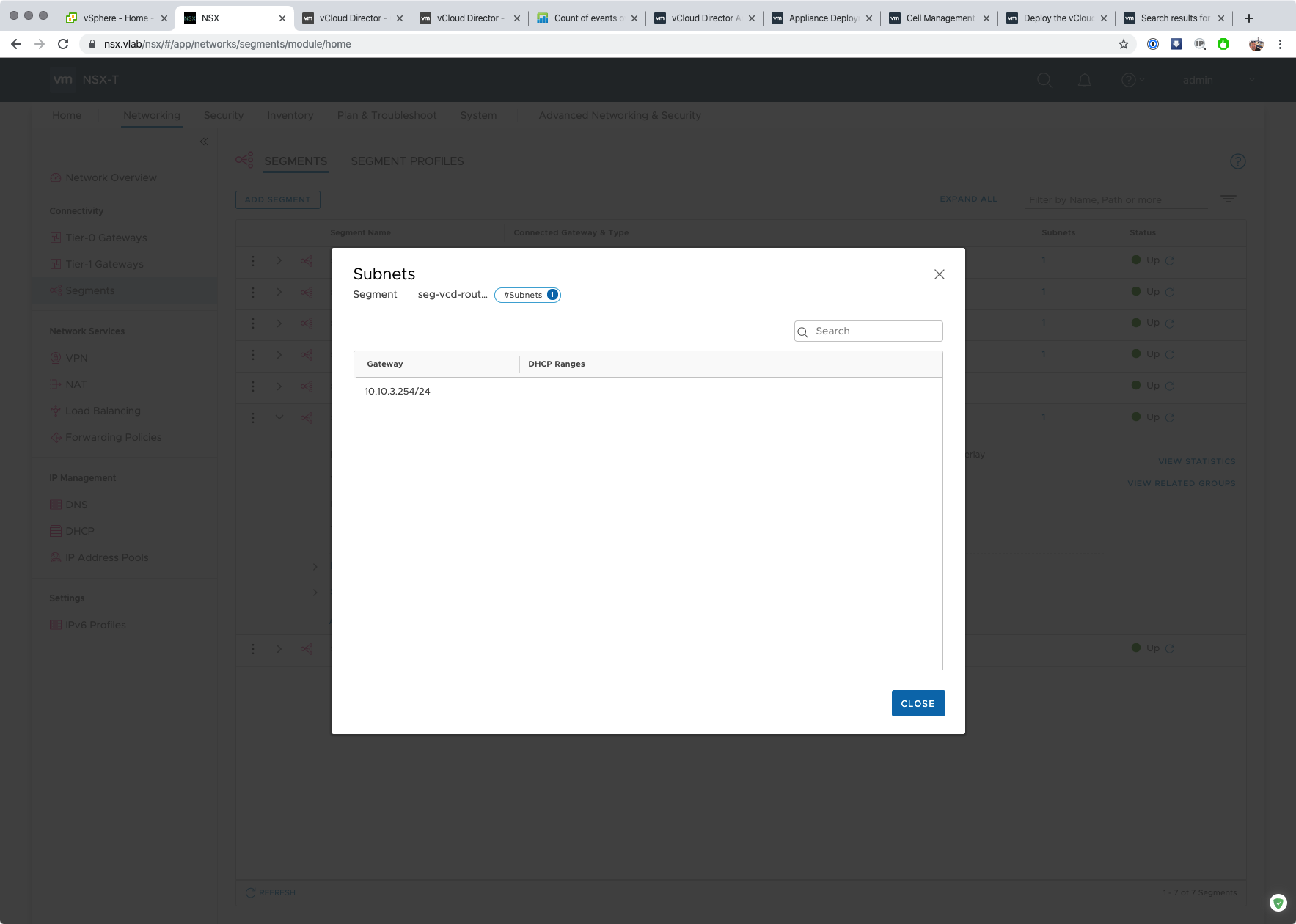Viewport: 1296px width, 924px height.
Task: Click the segments filter lines icon
Action: (1228, 199)
